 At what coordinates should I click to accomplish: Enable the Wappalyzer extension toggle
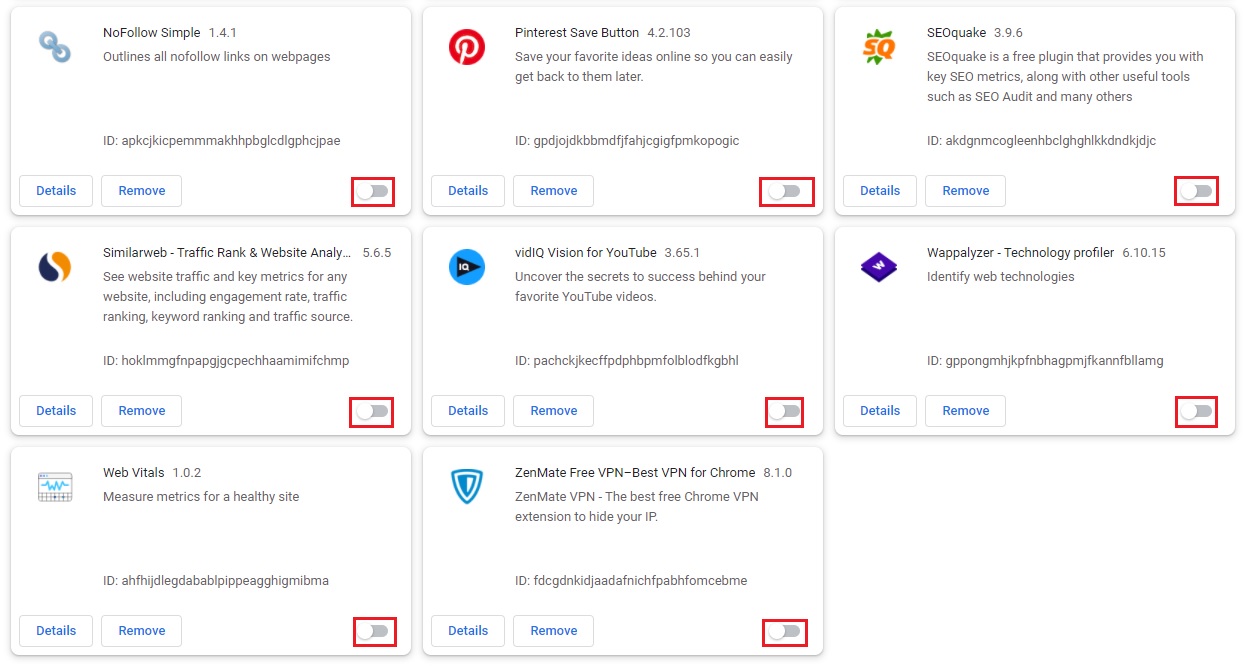(1197, 411)
